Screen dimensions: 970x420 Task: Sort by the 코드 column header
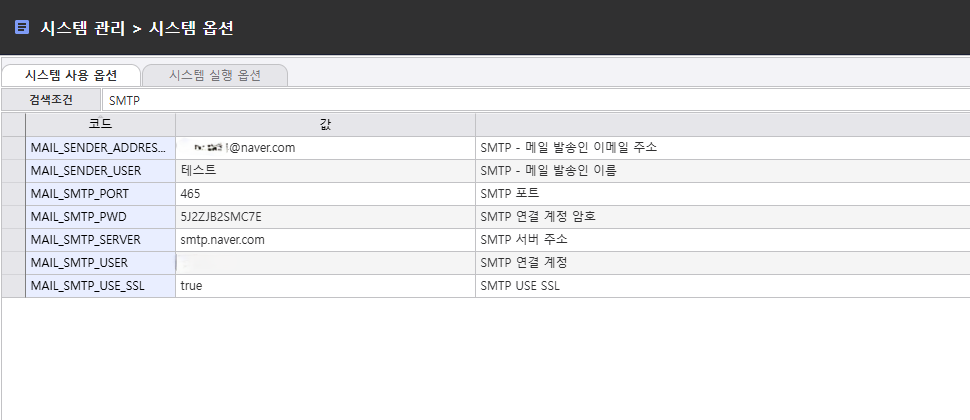coord(100,124)
